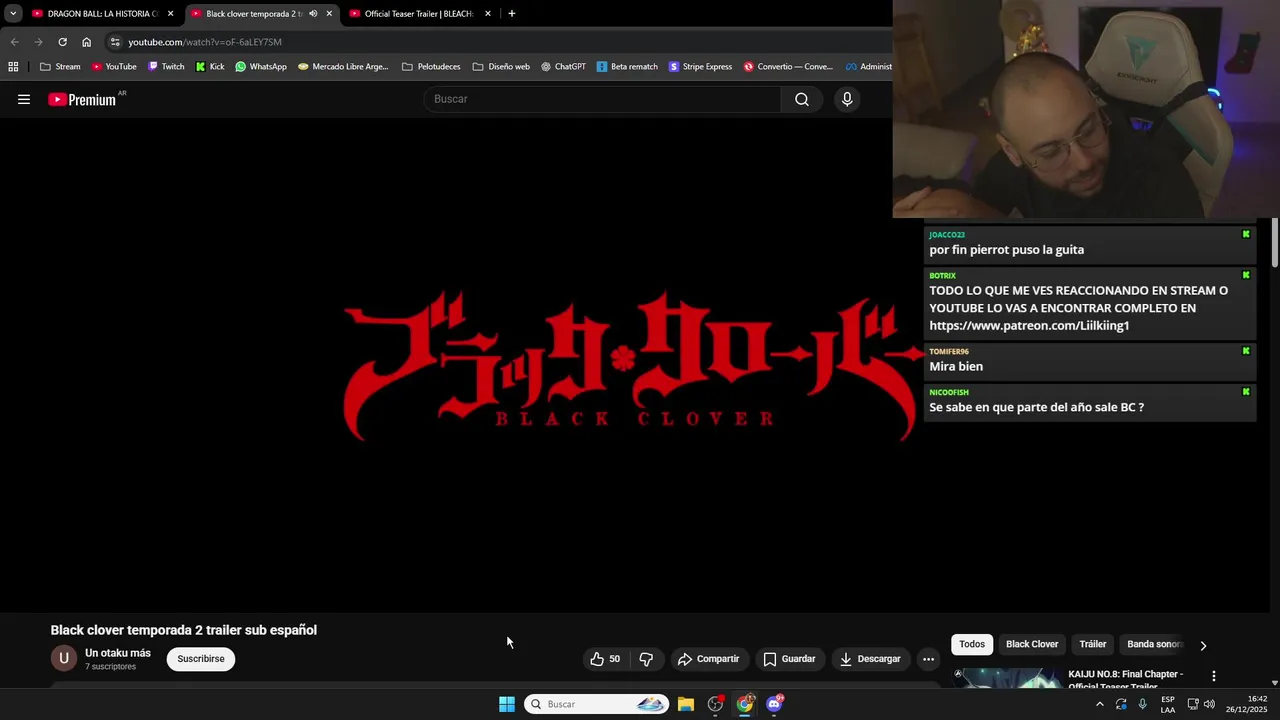The image size is (1280, 720).
Task: Navigate forward with browser arrow
Action: click(x=38, y=42)
